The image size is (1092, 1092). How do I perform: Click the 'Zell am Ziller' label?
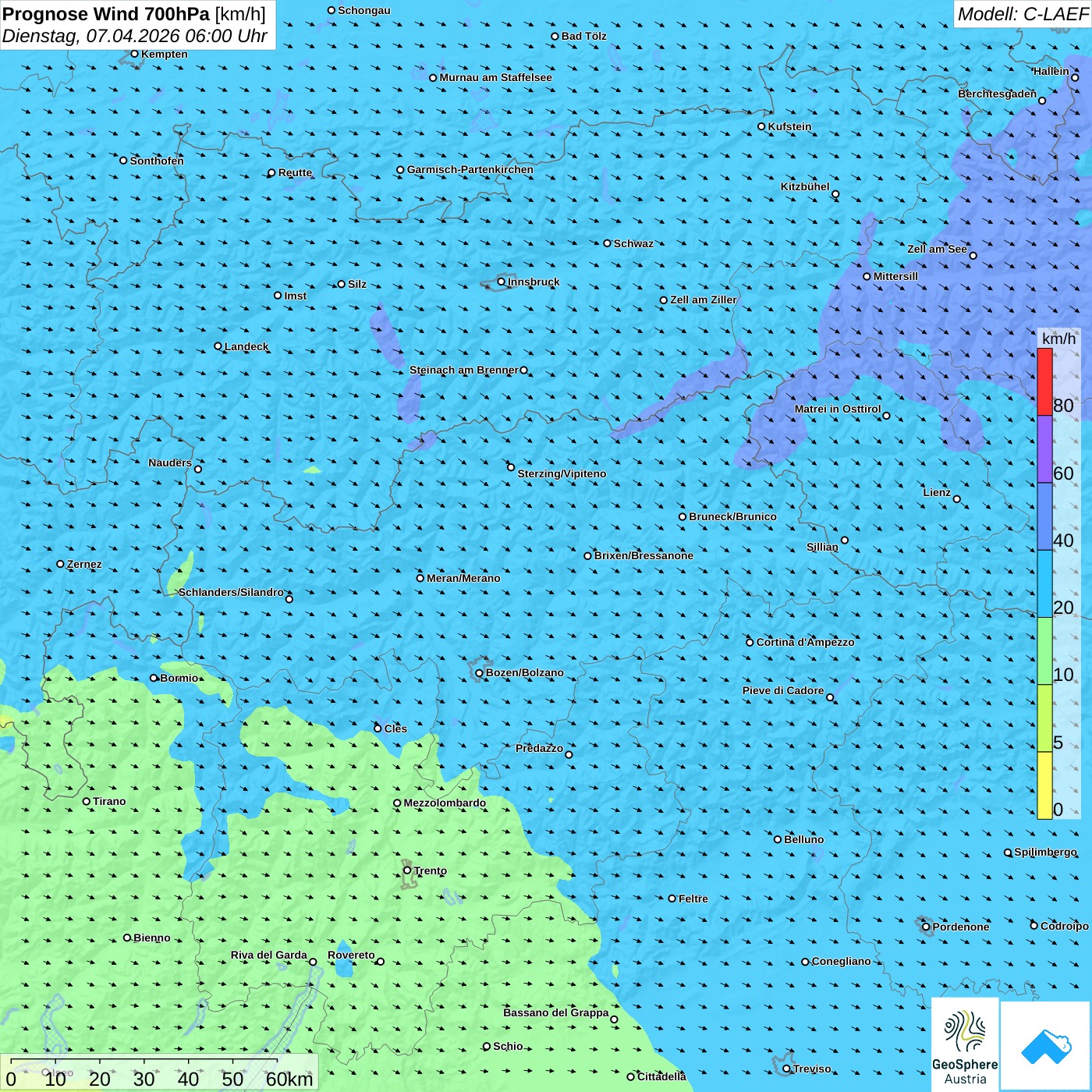703,300
